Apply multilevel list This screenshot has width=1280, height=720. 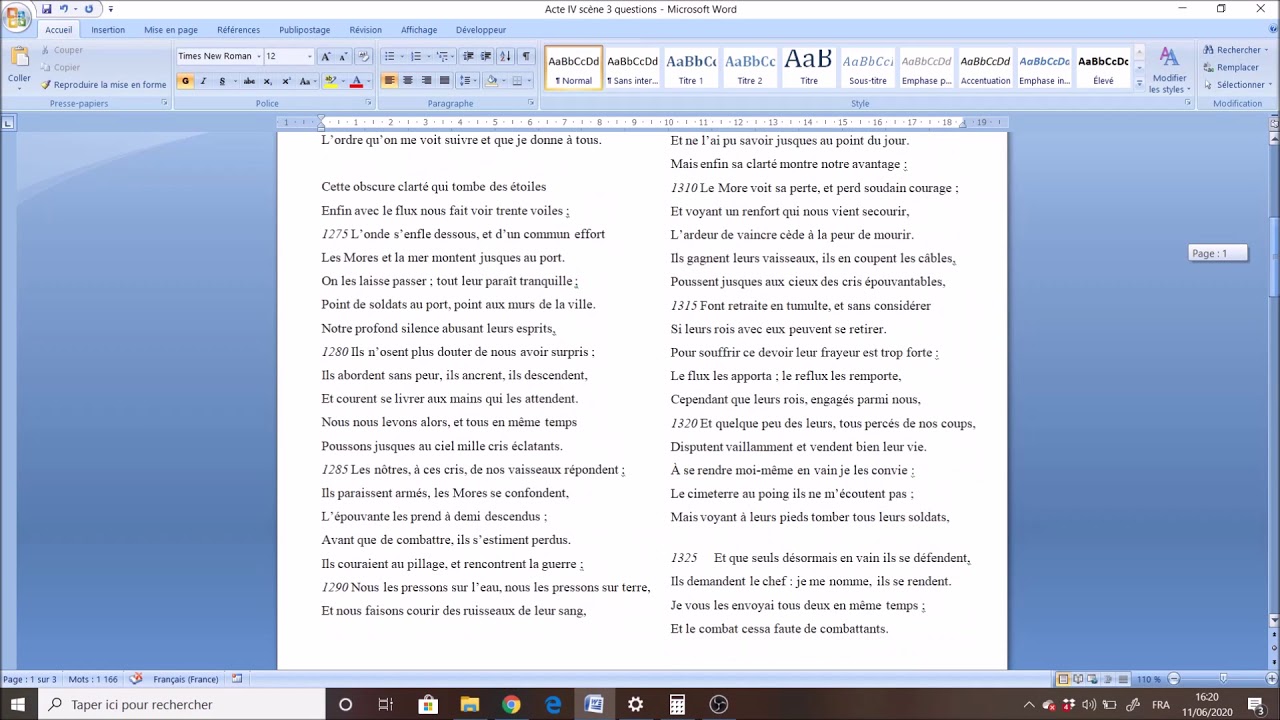[444, 56]
